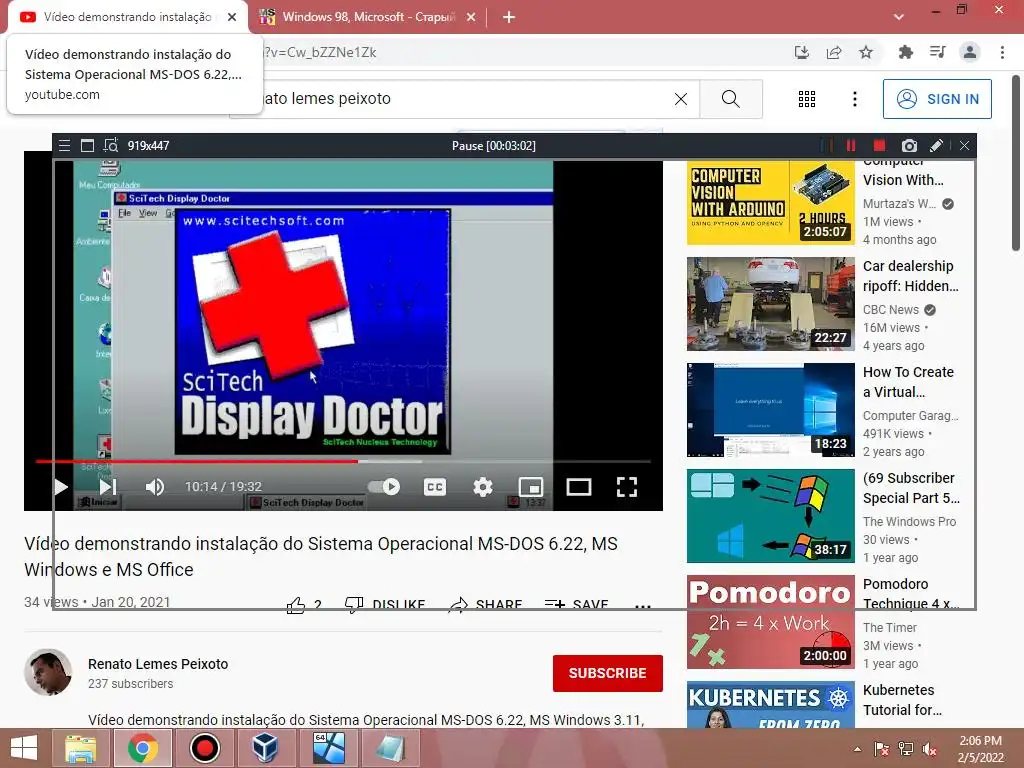Viewport: 1024px width, 768px height.
Task: Select the Vídeo demonstrando instalação tab
Action: pyautogui.click(x=127, y=17)
